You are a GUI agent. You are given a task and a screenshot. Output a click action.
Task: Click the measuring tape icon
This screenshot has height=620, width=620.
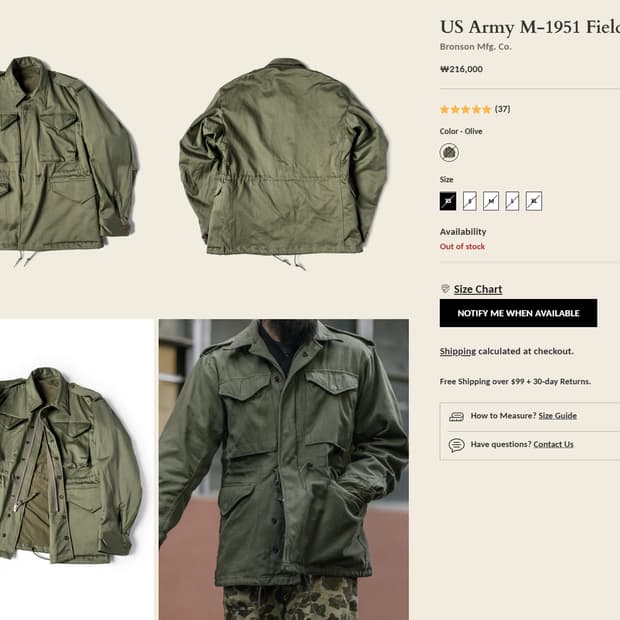(x=456, y=416)
